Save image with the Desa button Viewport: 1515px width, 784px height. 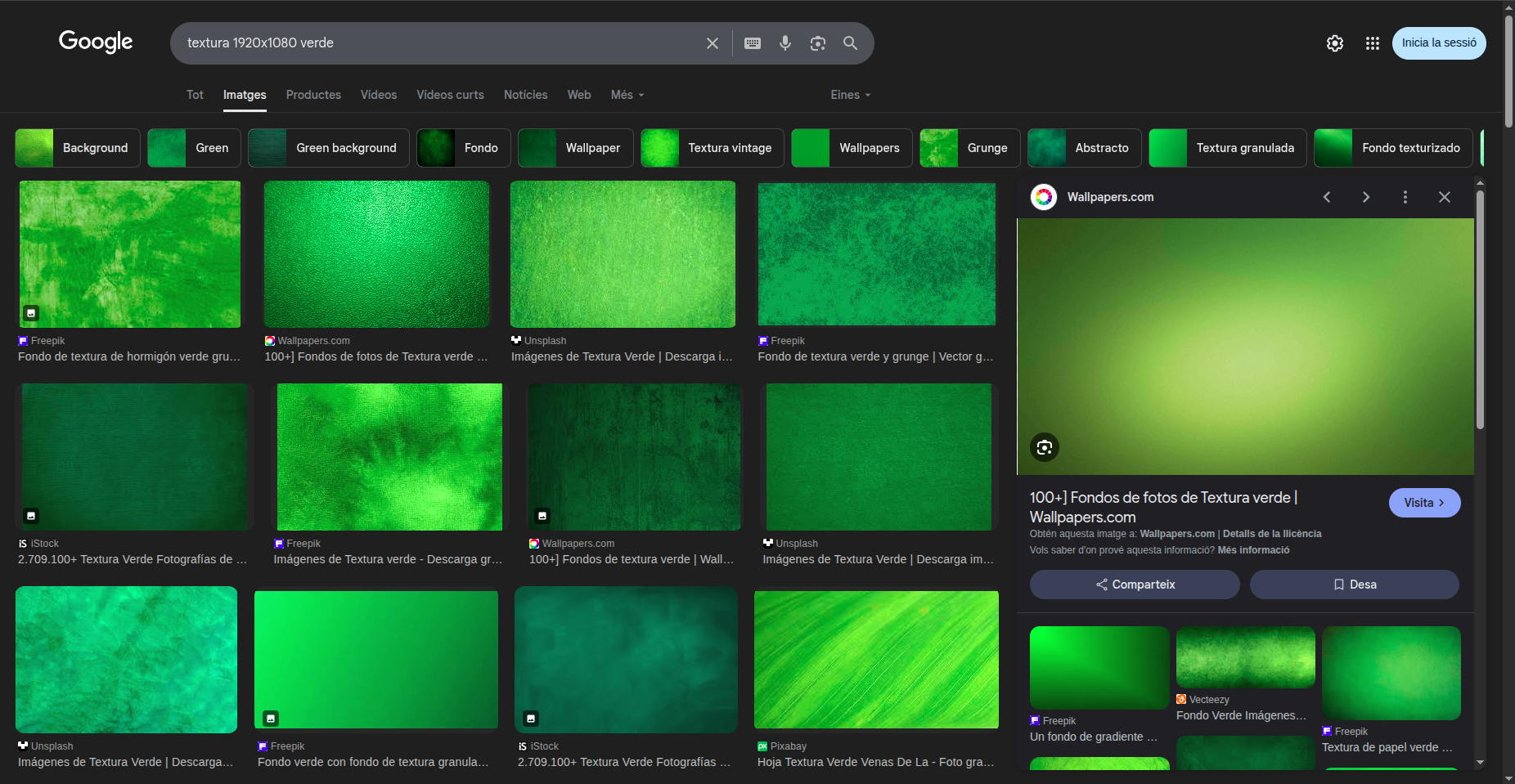[1354, 585]
